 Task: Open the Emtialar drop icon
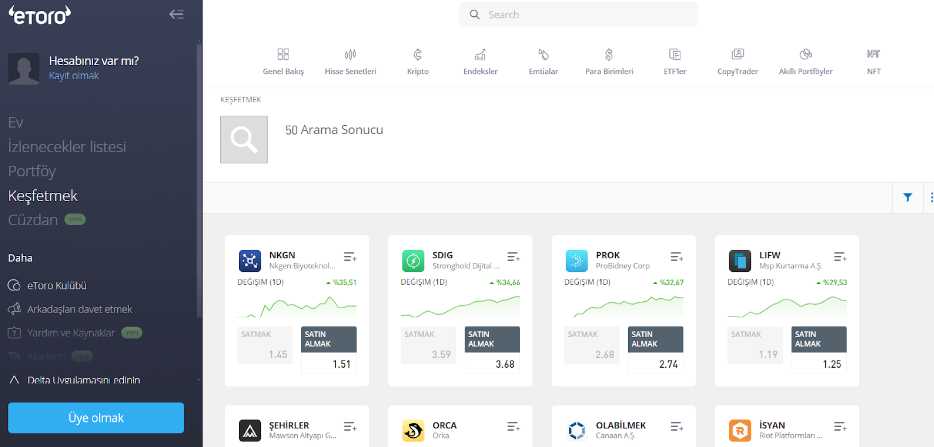(543, 55)
